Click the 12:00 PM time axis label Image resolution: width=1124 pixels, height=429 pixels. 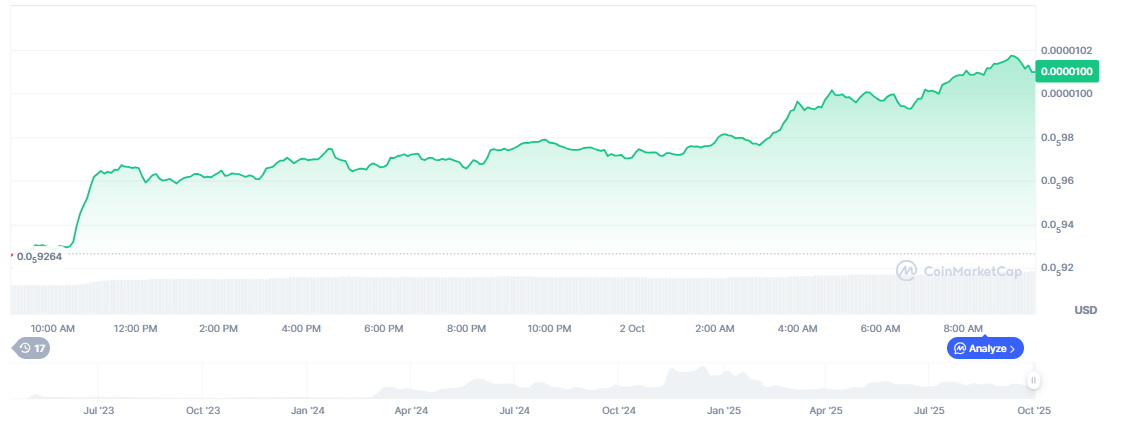[x=135, y=329]
